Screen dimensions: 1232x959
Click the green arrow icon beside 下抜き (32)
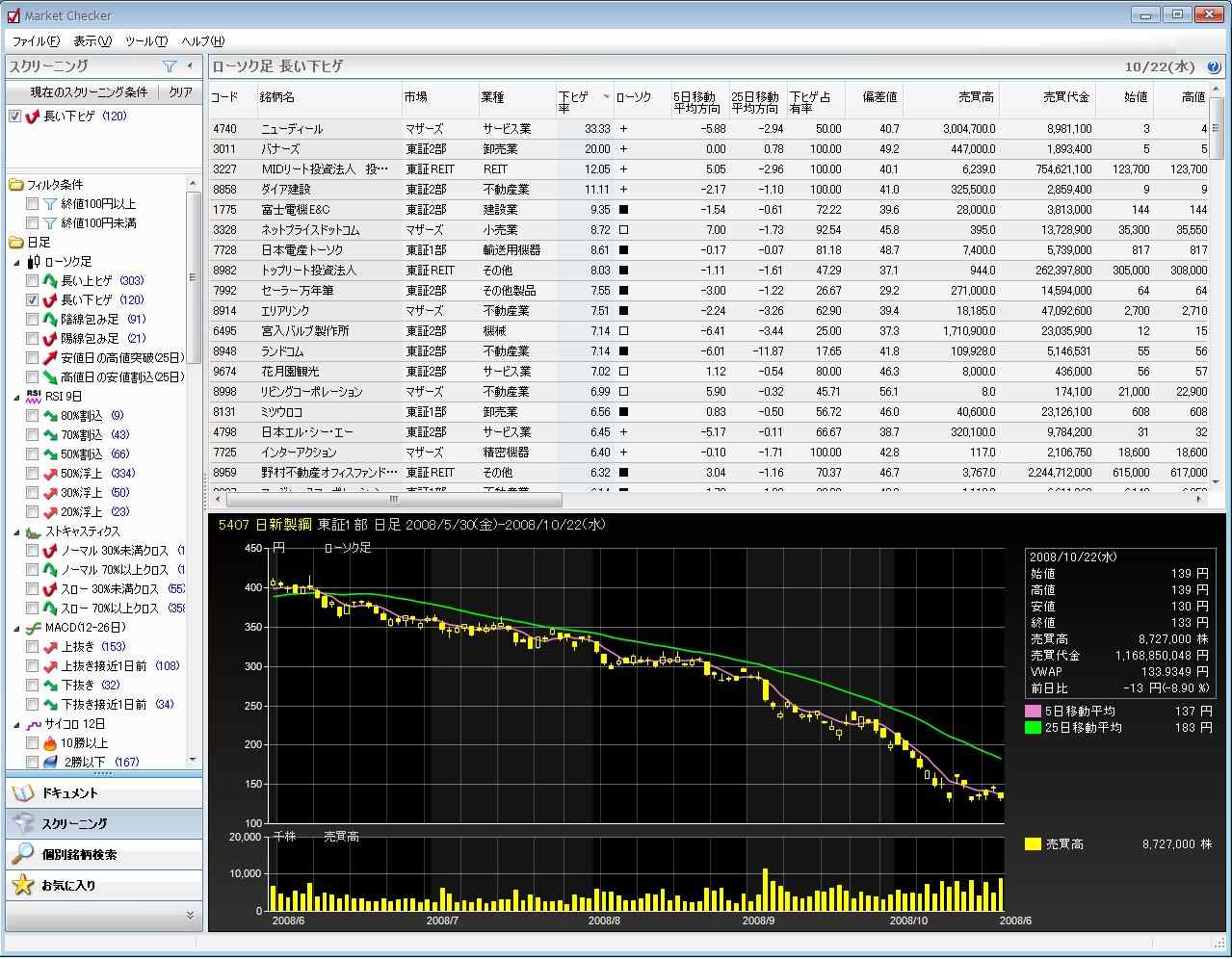point(50,686)
